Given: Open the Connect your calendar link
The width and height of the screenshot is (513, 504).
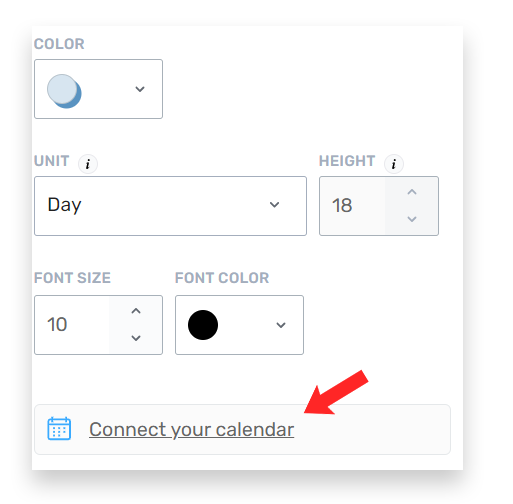Looking at the screenshot, I should [x=191, y=429].
